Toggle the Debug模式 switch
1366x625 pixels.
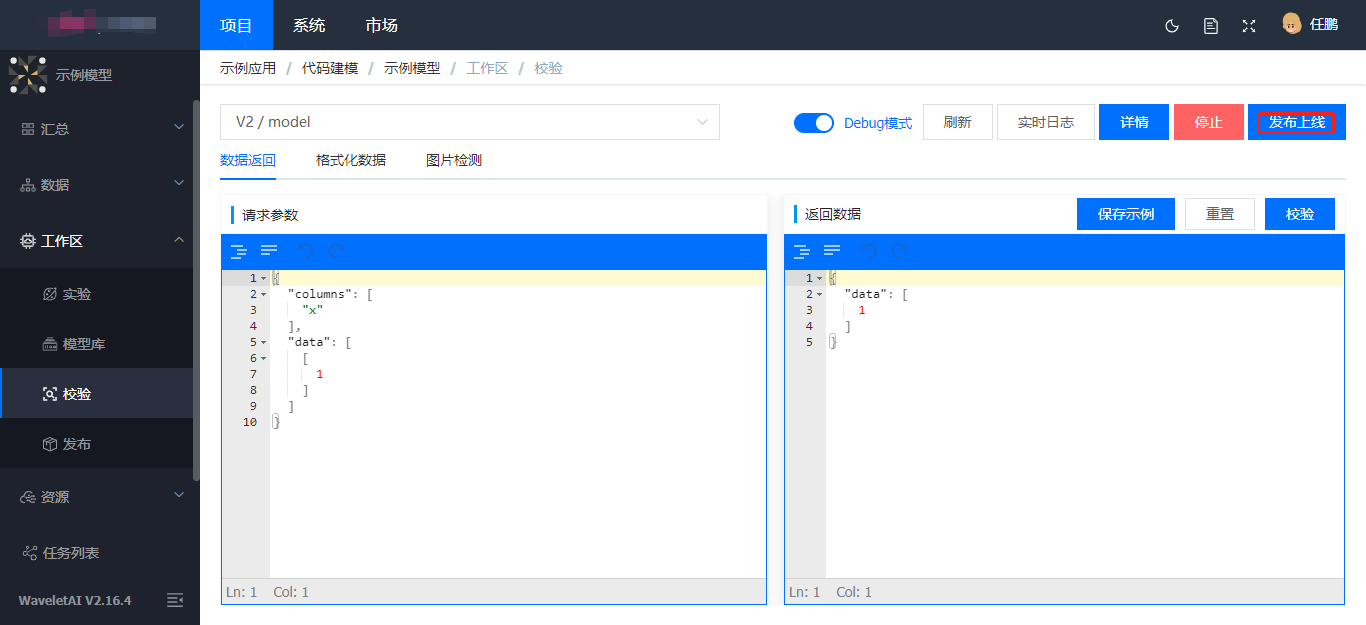click(x=813, y=122)
